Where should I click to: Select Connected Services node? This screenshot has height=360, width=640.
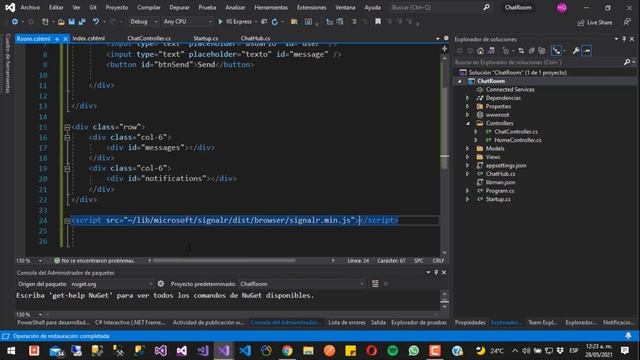pos(510,90)
